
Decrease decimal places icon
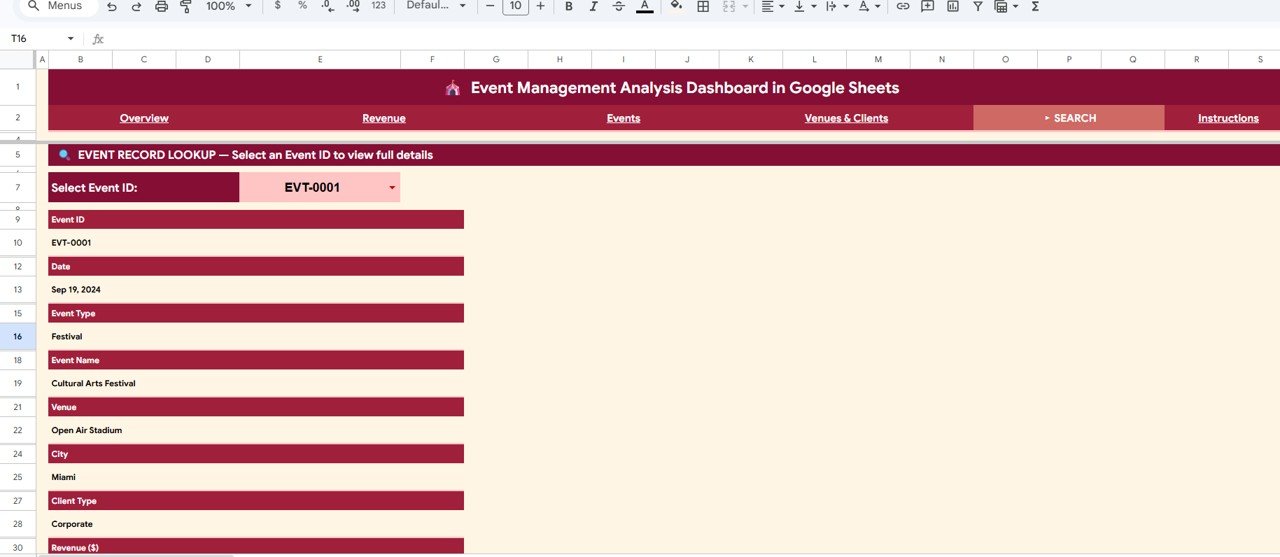[x=328, y=6]
